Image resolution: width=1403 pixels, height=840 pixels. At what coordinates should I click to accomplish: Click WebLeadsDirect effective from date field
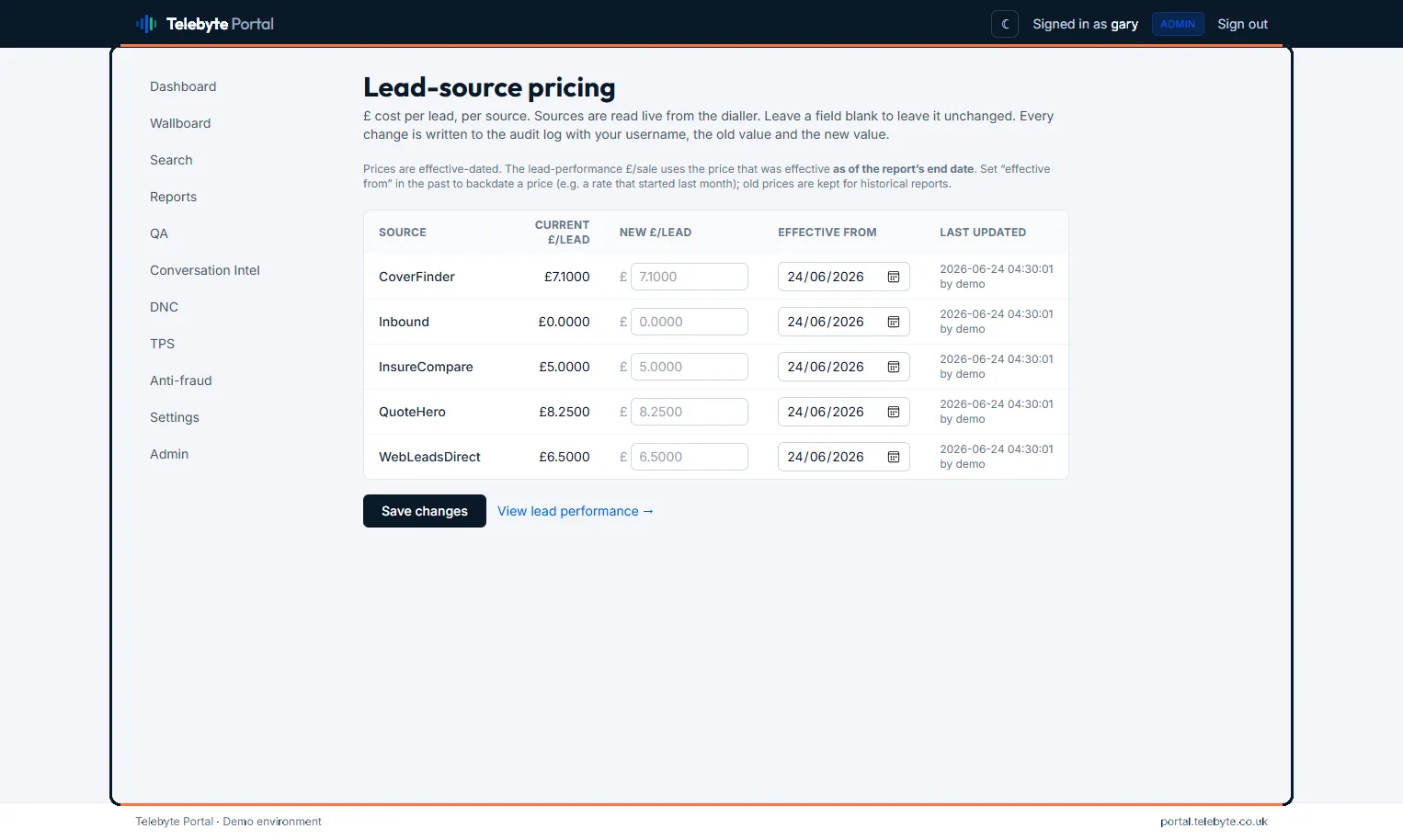pyautogui.click(x=844, y=457)
